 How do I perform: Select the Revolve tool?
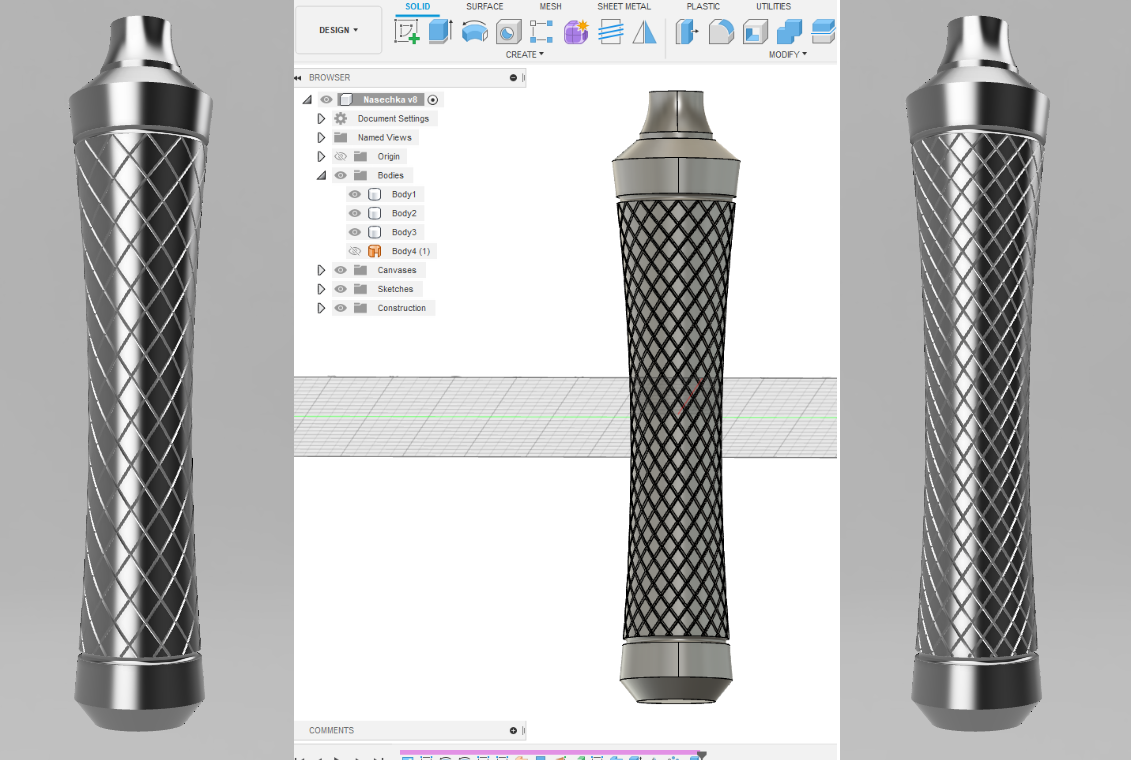coord(475,32)
